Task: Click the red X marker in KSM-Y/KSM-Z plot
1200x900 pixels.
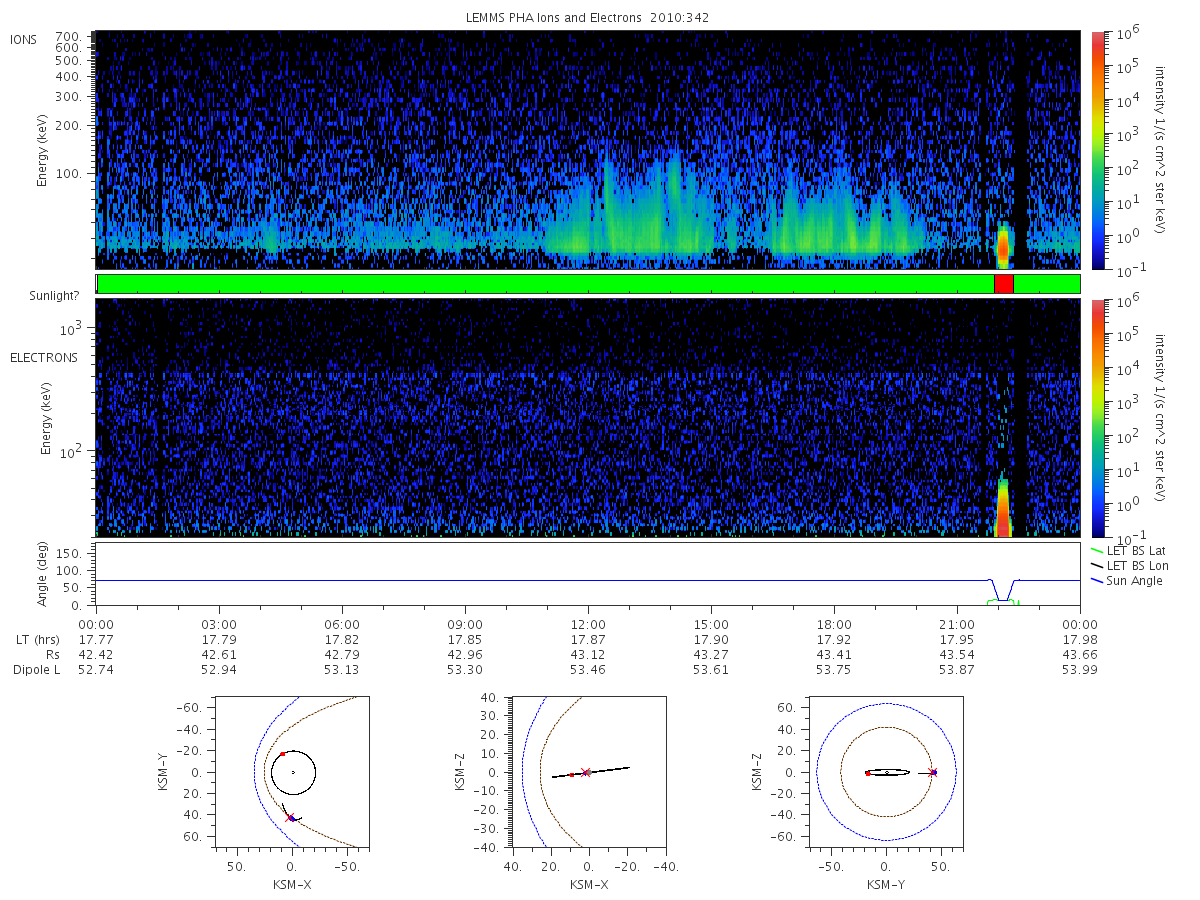Action: tap(933, 772)
